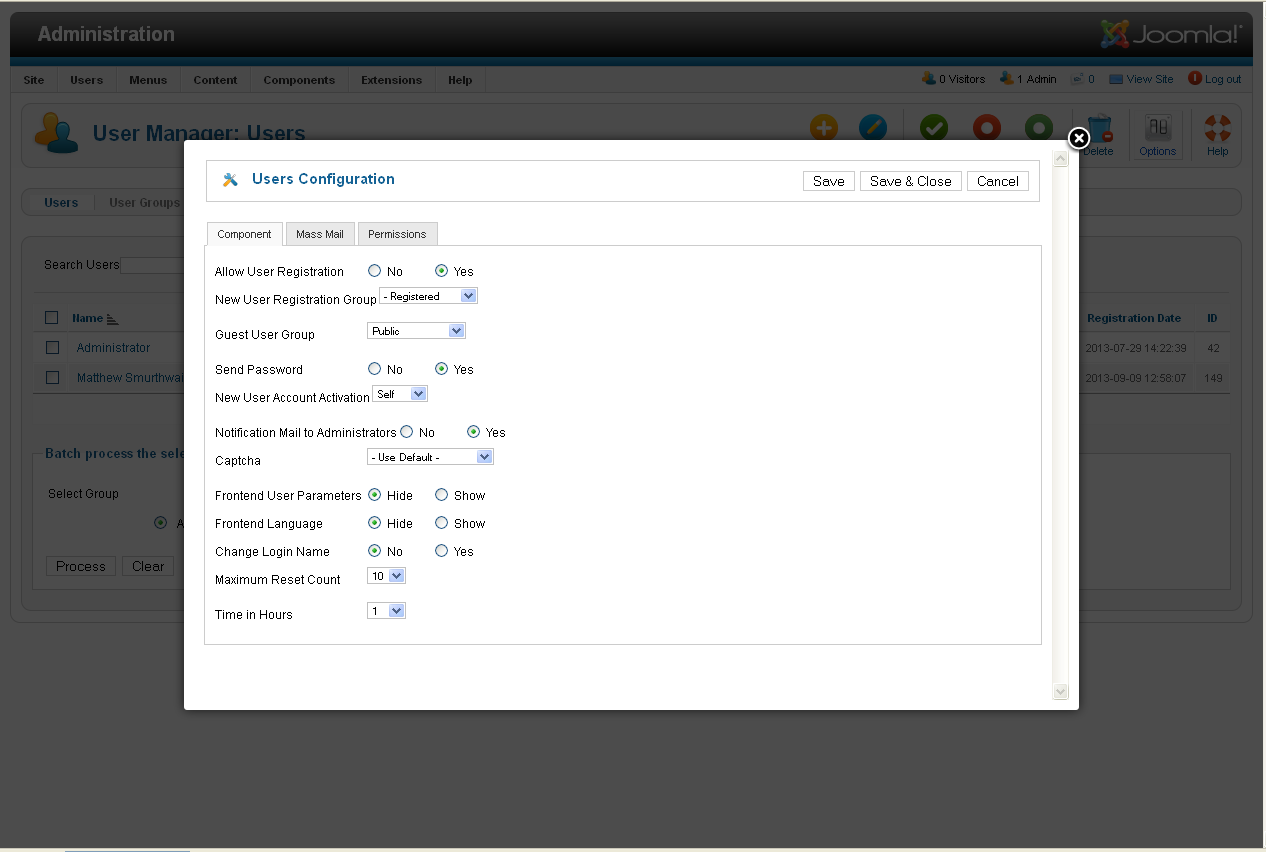Select Show for Frontend Language
Image resolution: width=1268 pixels, height=854 pixels.
(x=441, y=522)
